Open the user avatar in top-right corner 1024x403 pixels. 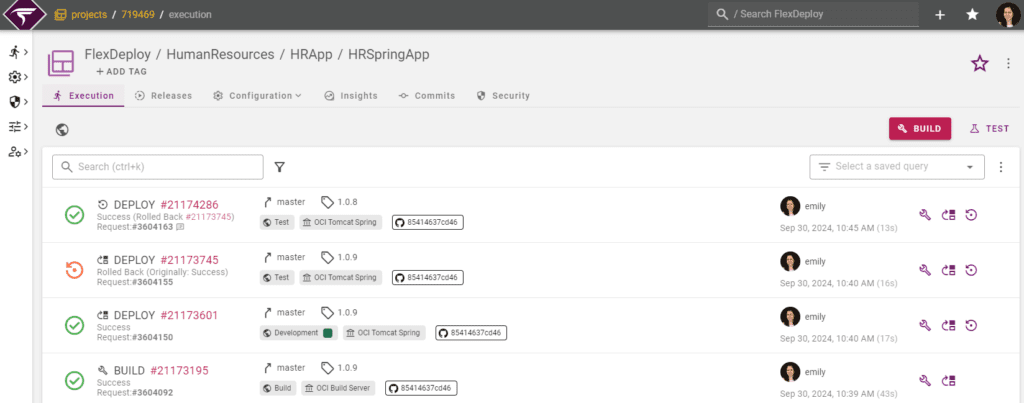1006,14
